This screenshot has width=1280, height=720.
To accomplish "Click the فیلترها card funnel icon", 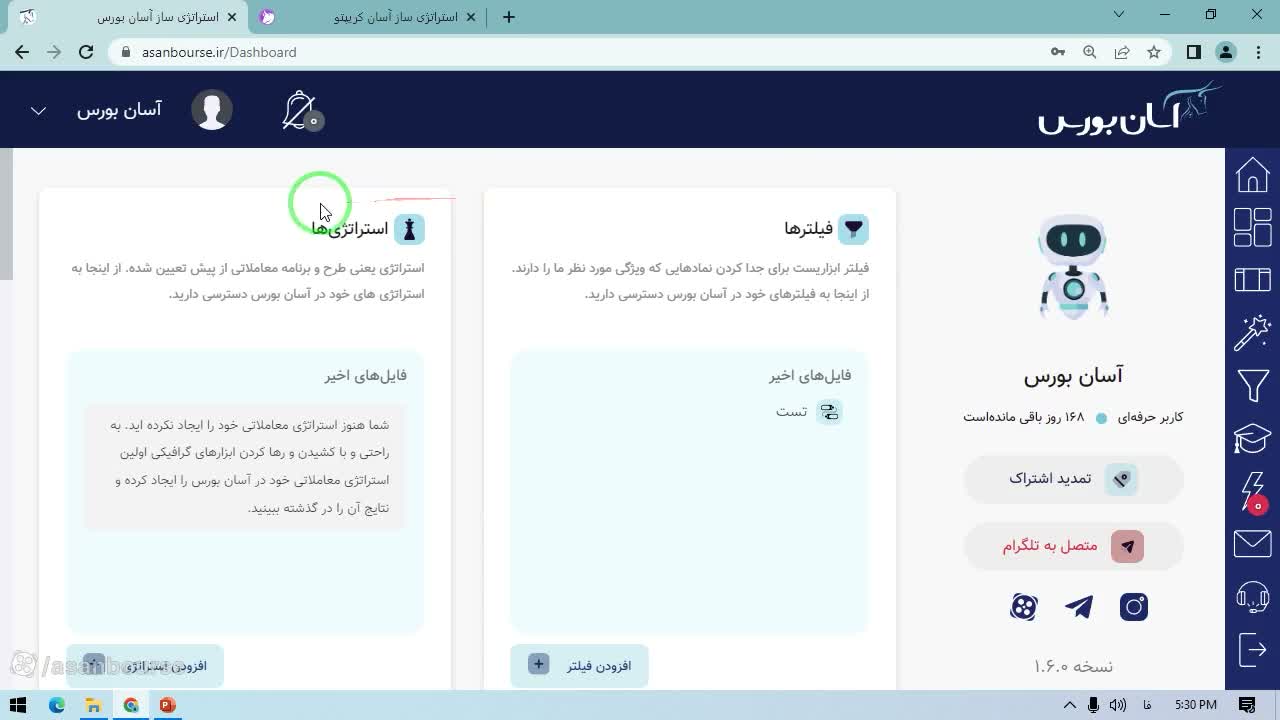I will (853, 229).
